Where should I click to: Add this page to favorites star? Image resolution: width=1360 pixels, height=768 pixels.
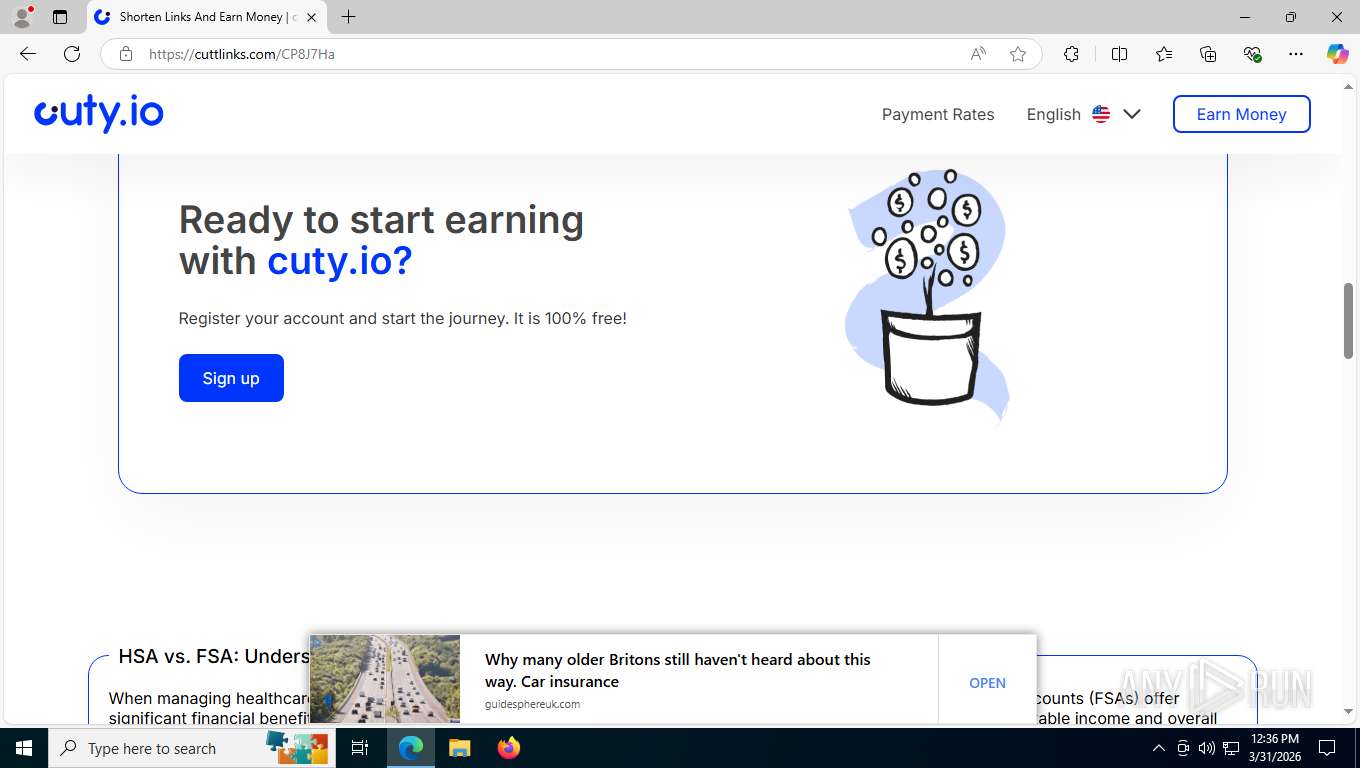(x=1018, y=54)
